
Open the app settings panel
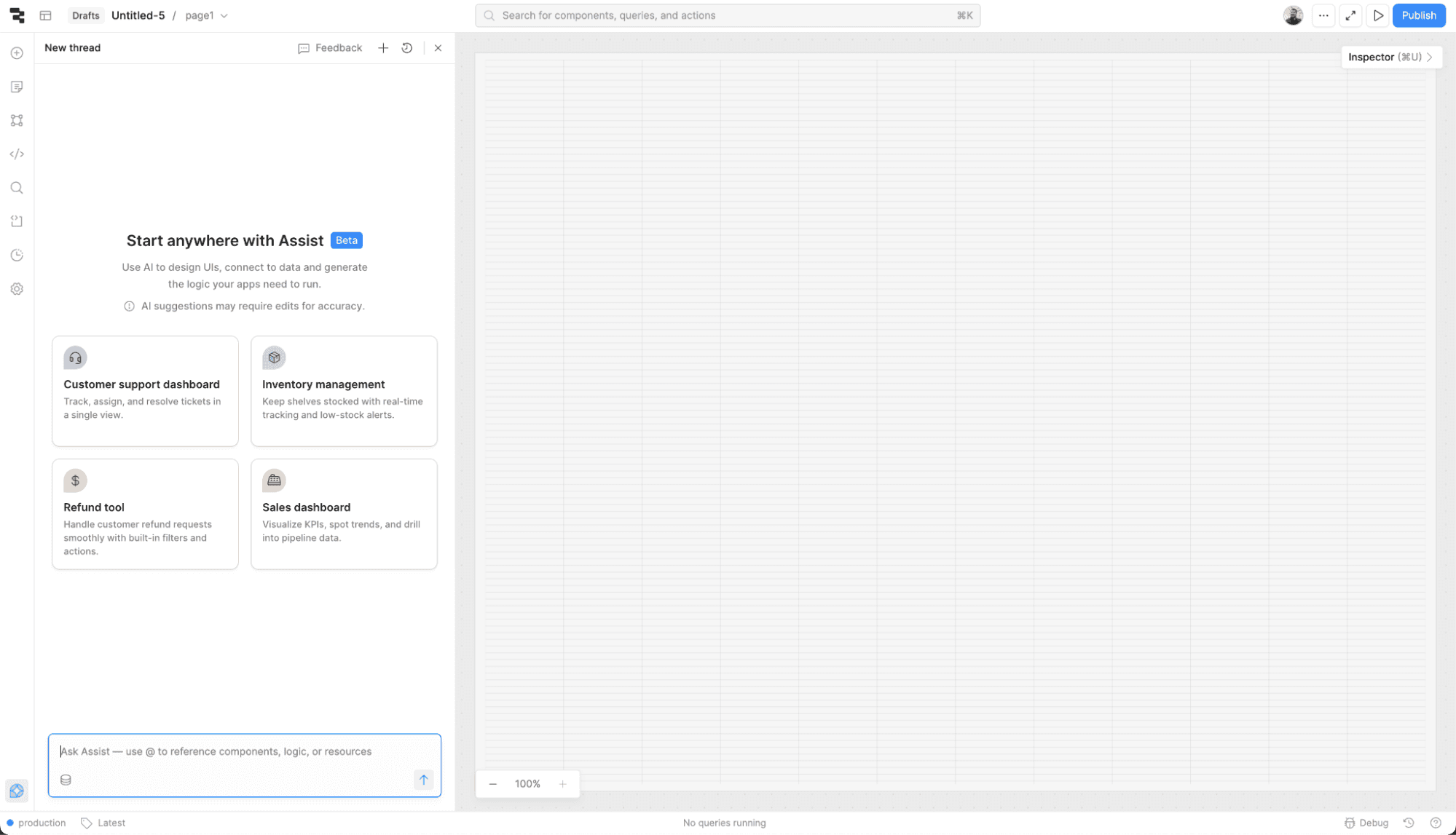pyautogui.click(x=17, y=288)
